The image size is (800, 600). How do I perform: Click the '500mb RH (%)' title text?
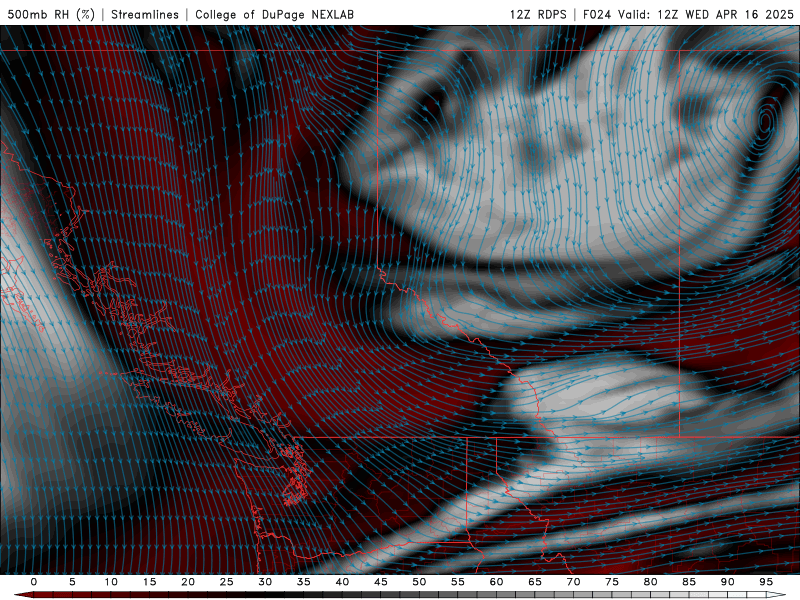[x=51, y=14]
